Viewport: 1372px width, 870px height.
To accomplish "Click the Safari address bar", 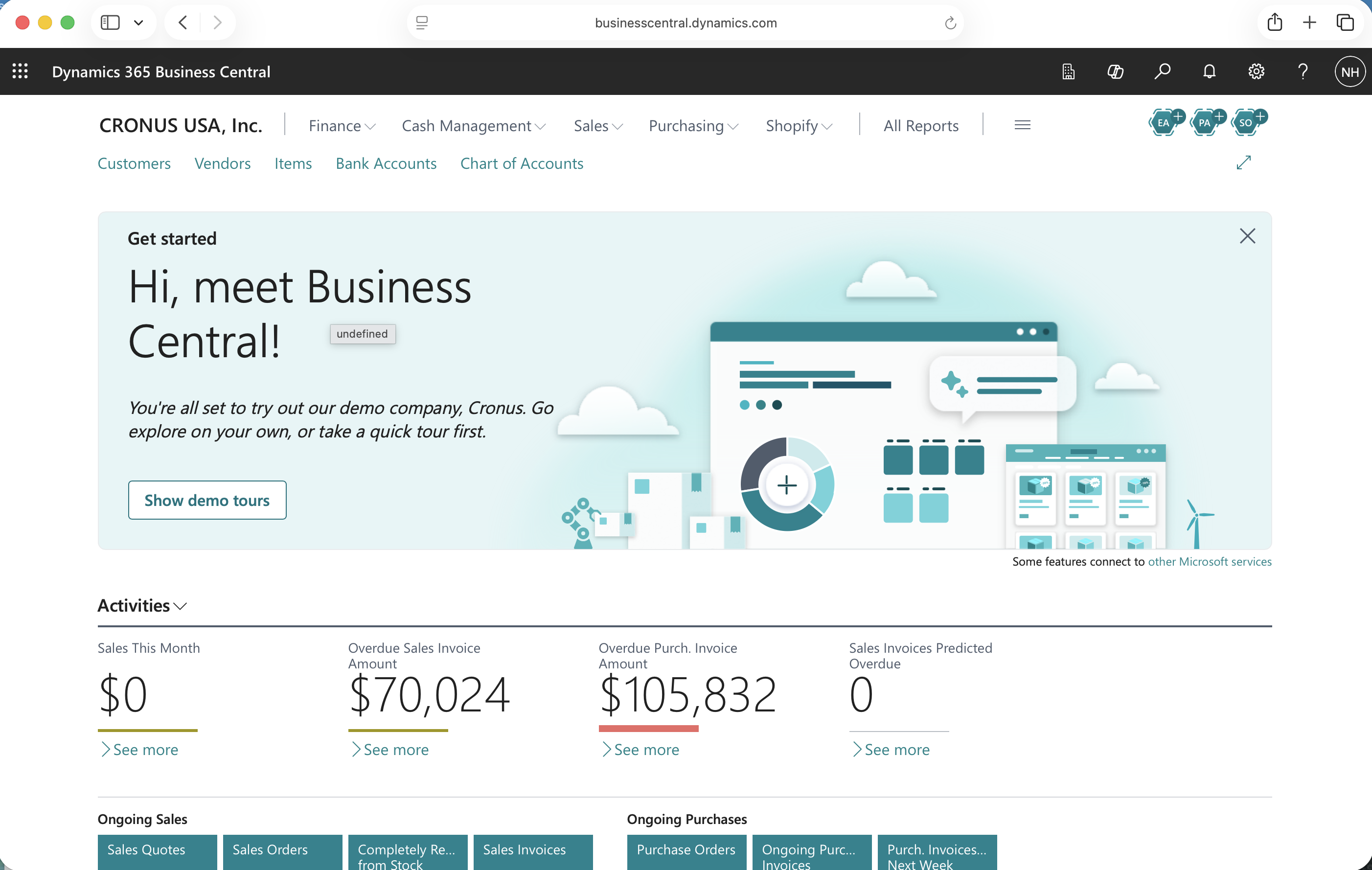I will coord(686,23).
